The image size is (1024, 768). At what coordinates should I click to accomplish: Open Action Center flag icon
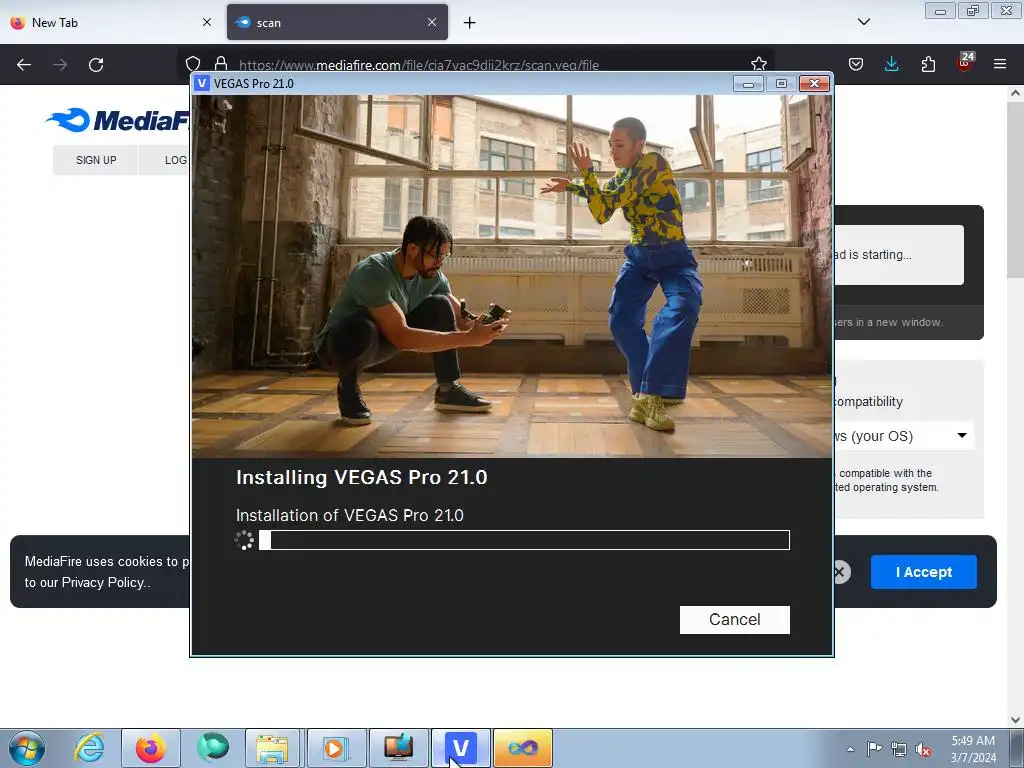[x=874, y=749]
